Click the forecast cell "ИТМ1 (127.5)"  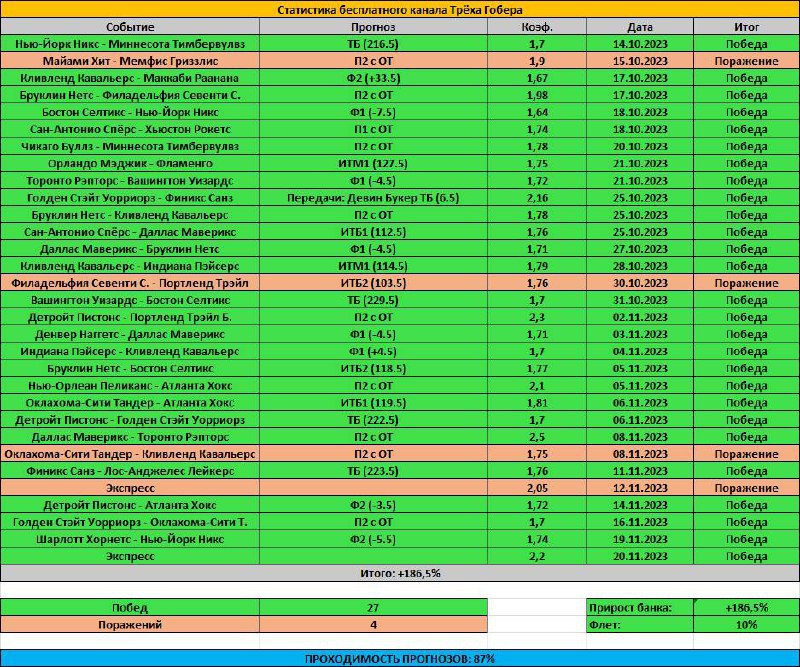click(373, 164)
